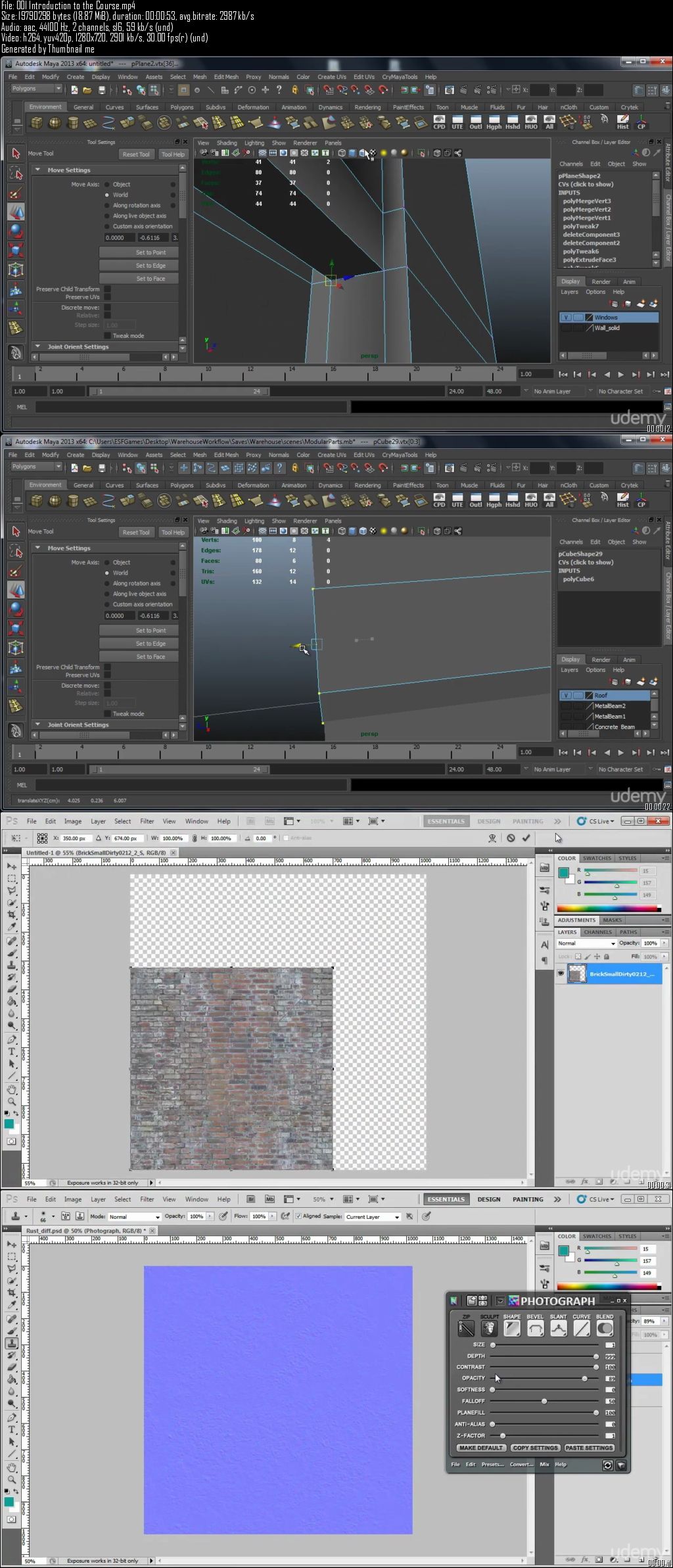
Task: Pick the Select arrow tool in untitled Maya toolbox
Action: tap(16, 153)
